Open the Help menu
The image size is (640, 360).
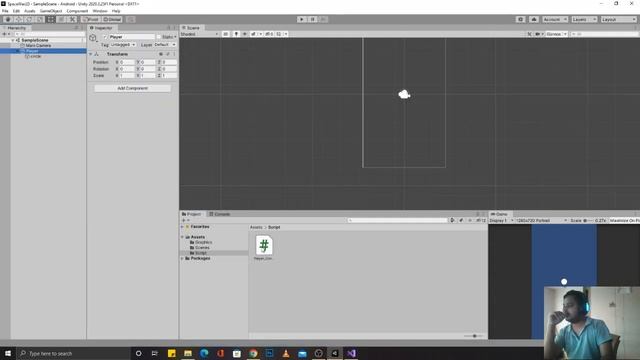click(x=116, y=11)
